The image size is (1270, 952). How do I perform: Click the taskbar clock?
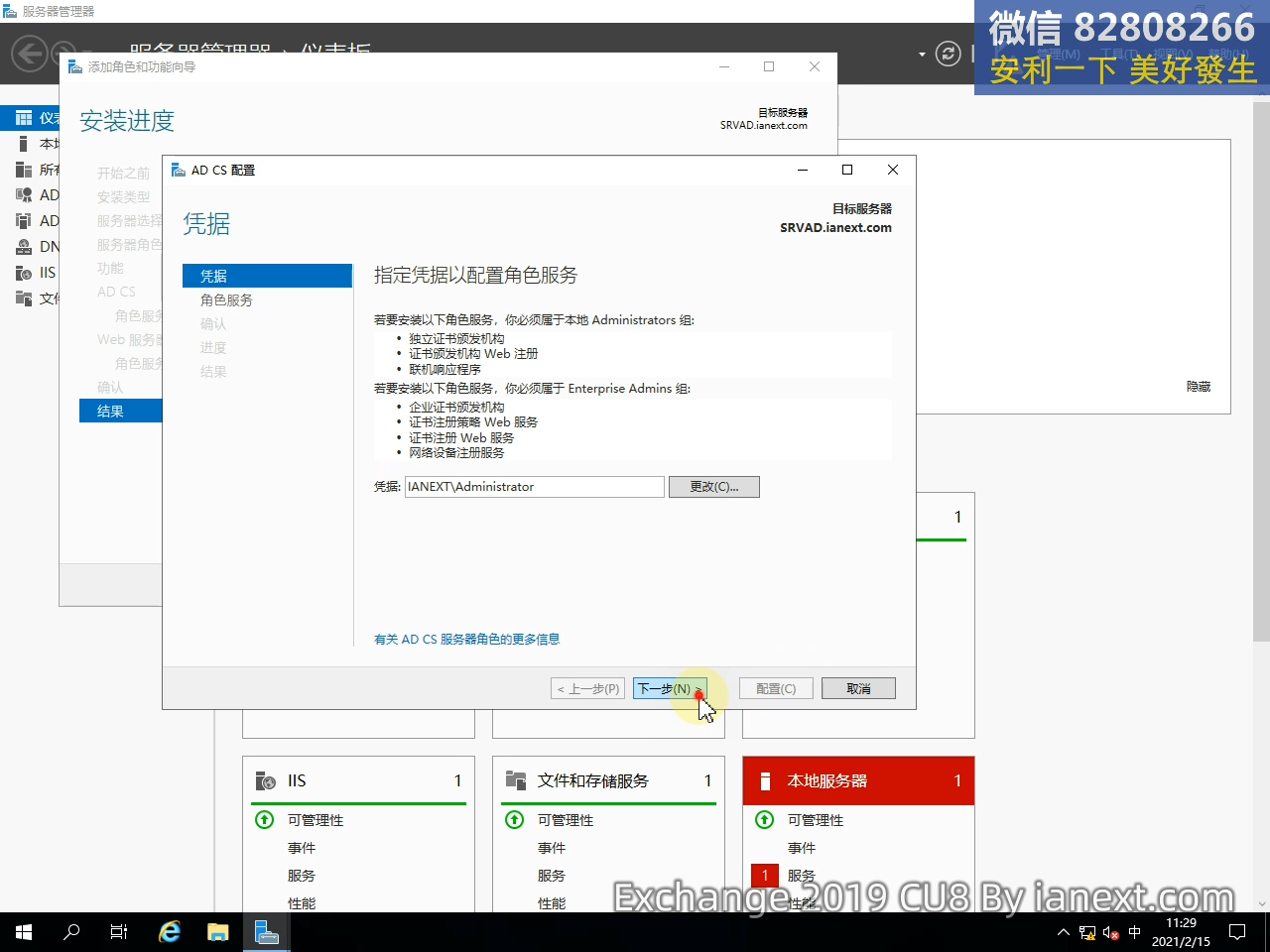pos(1181,932)
